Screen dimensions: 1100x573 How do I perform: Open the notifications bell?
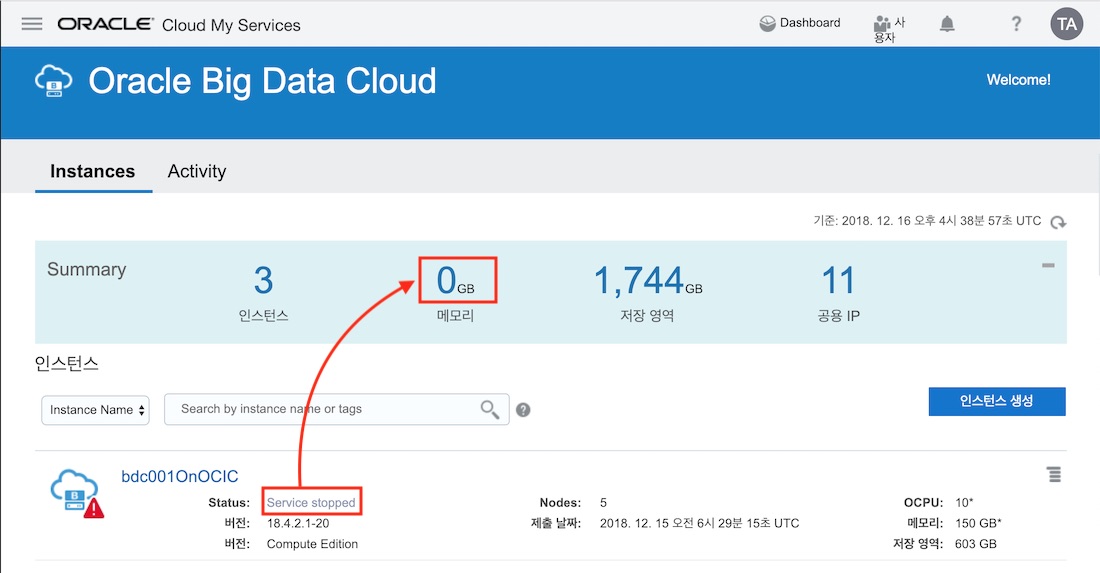tap(947, 24)
